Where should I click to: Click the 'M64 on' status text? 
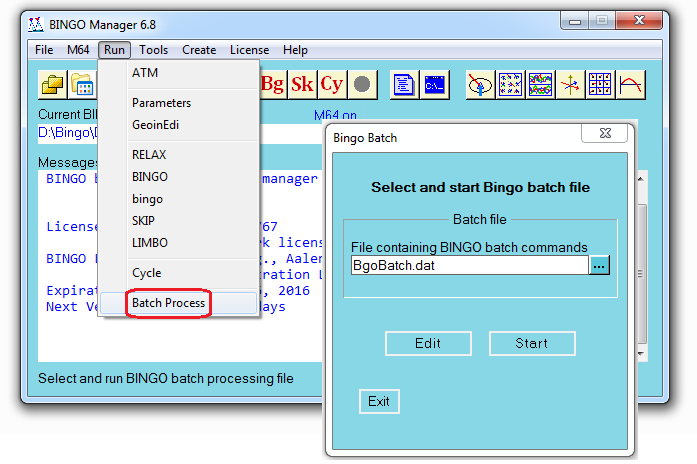pyautogui.click(x=335, y=116)
